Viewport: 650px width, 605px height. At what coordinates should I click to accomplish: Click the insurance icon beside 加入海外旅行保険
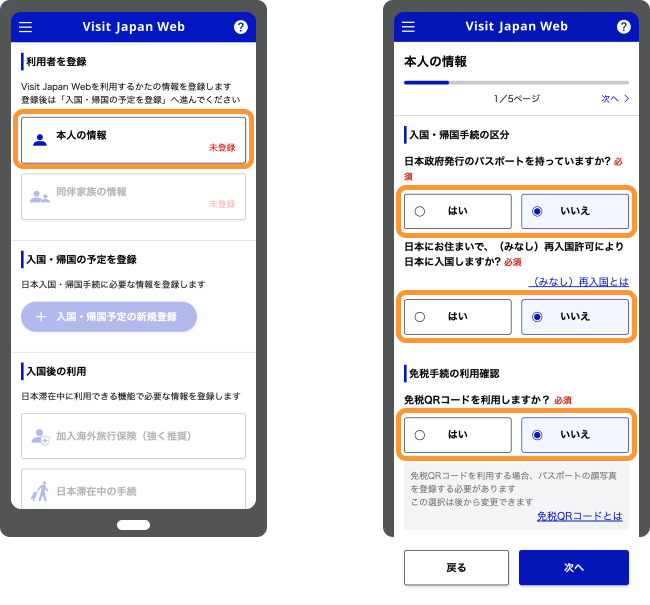pyautogui.click(x=40, y=437)
